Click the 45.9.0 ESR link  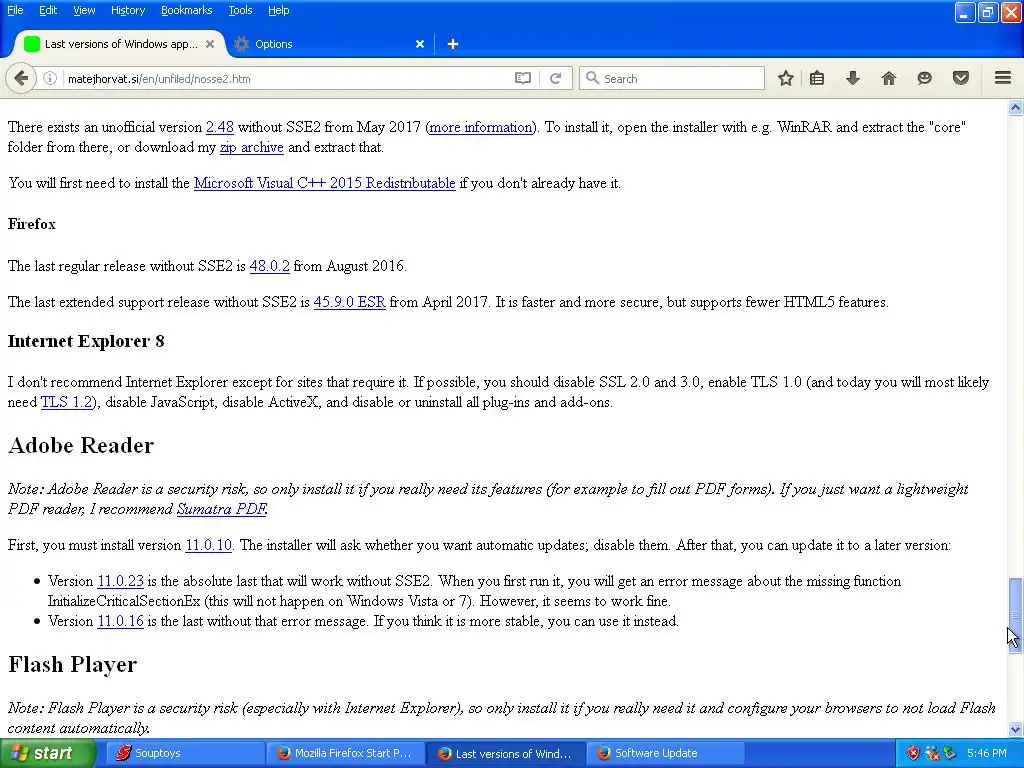[x=349, y=302]
